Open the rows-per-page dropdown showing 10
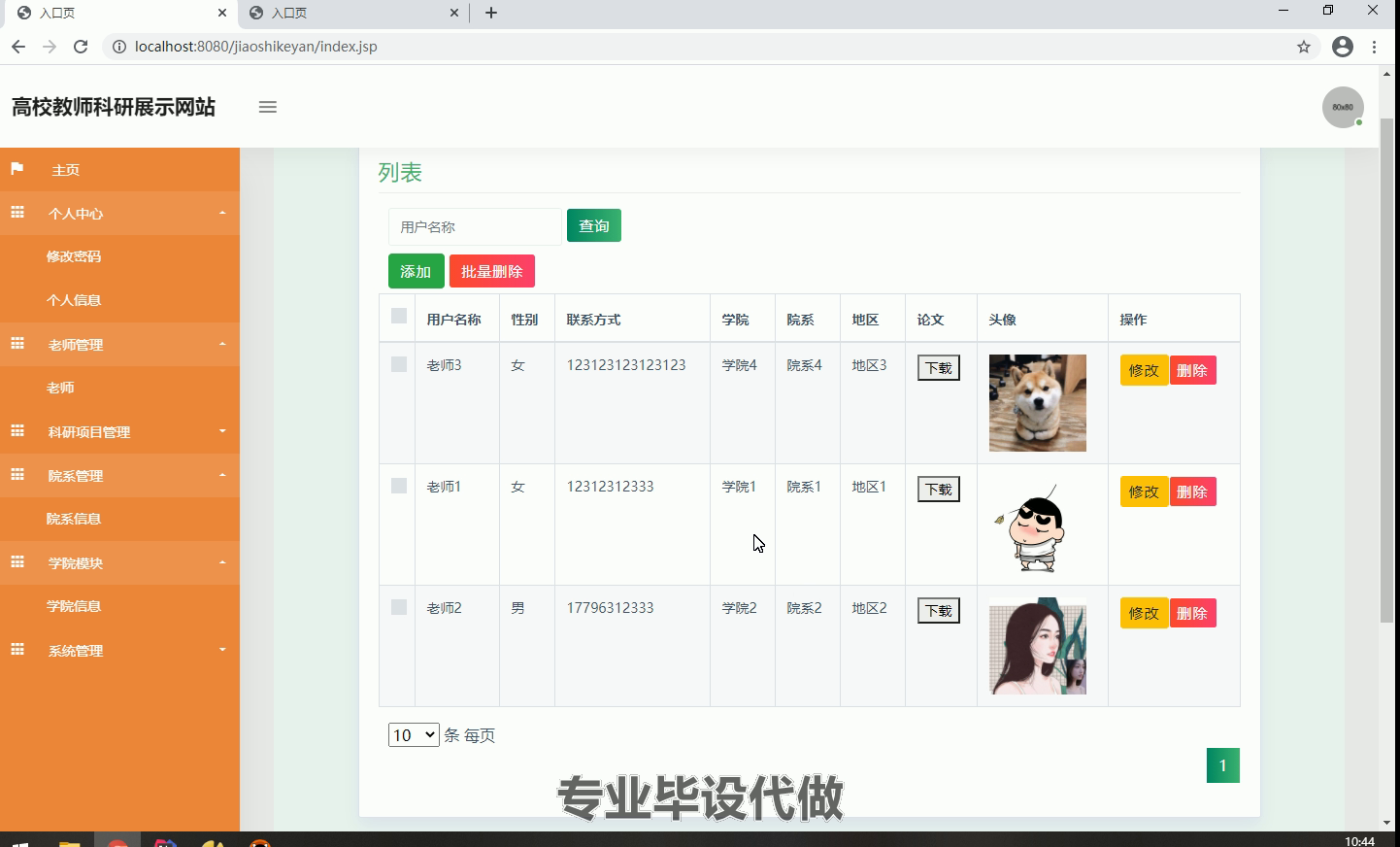This screenshot has height=847, width=1400. (414, 735)
